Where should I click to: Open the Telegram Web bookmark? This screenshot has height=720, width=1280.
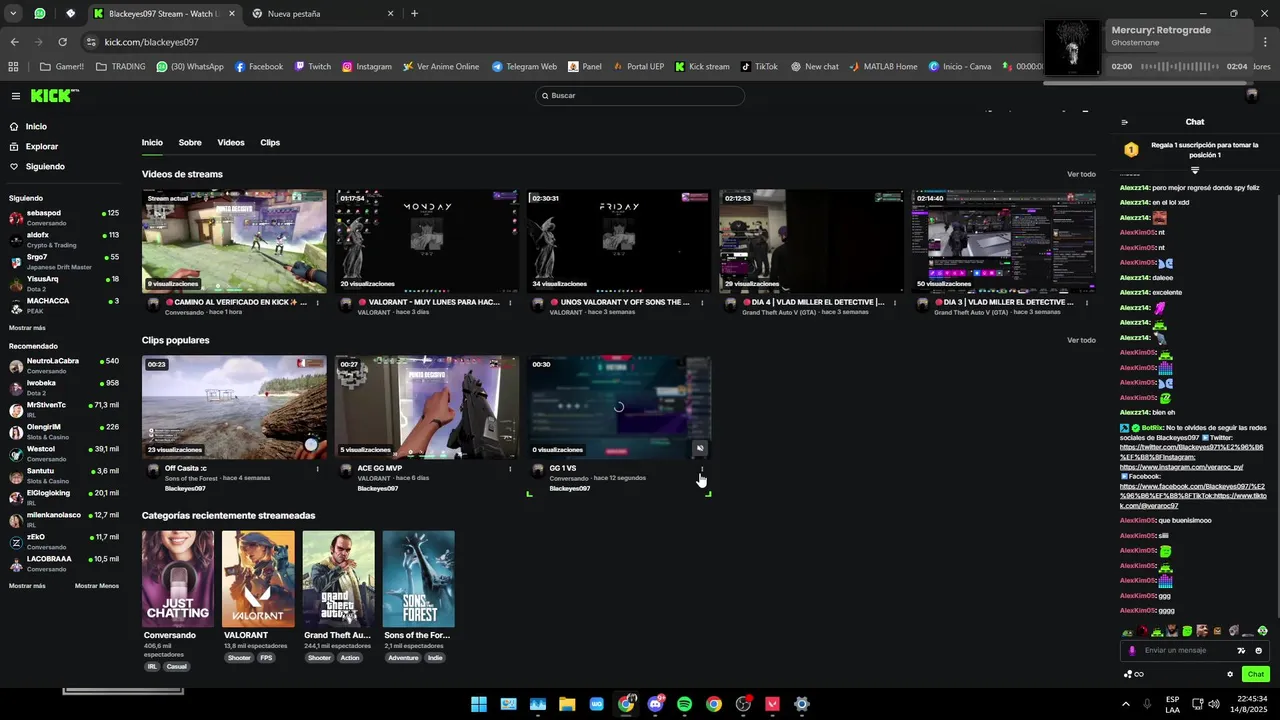click(524, 67)
